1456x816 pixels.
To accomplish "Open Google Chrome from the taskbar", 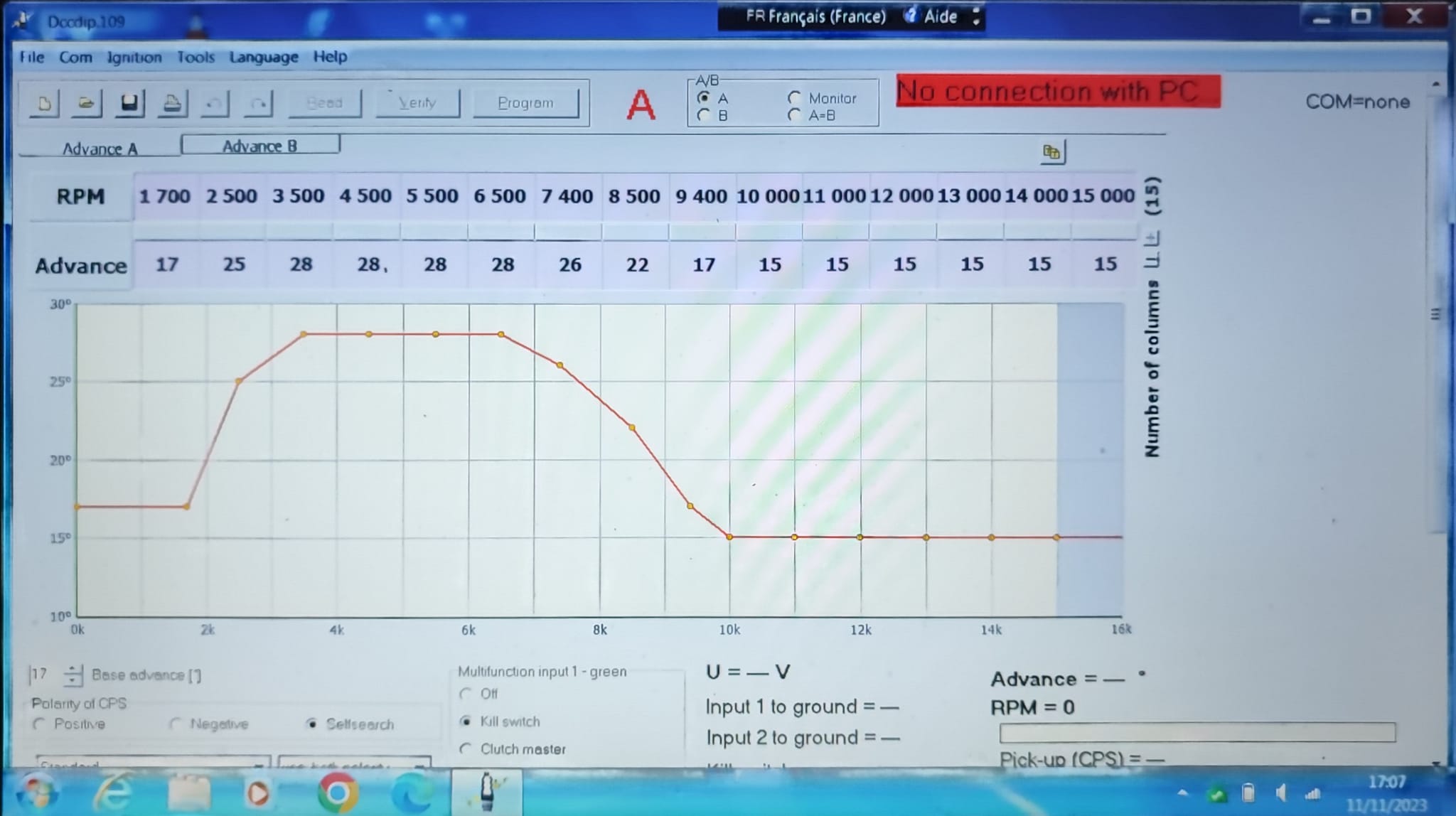I will [x=338, y=793].
